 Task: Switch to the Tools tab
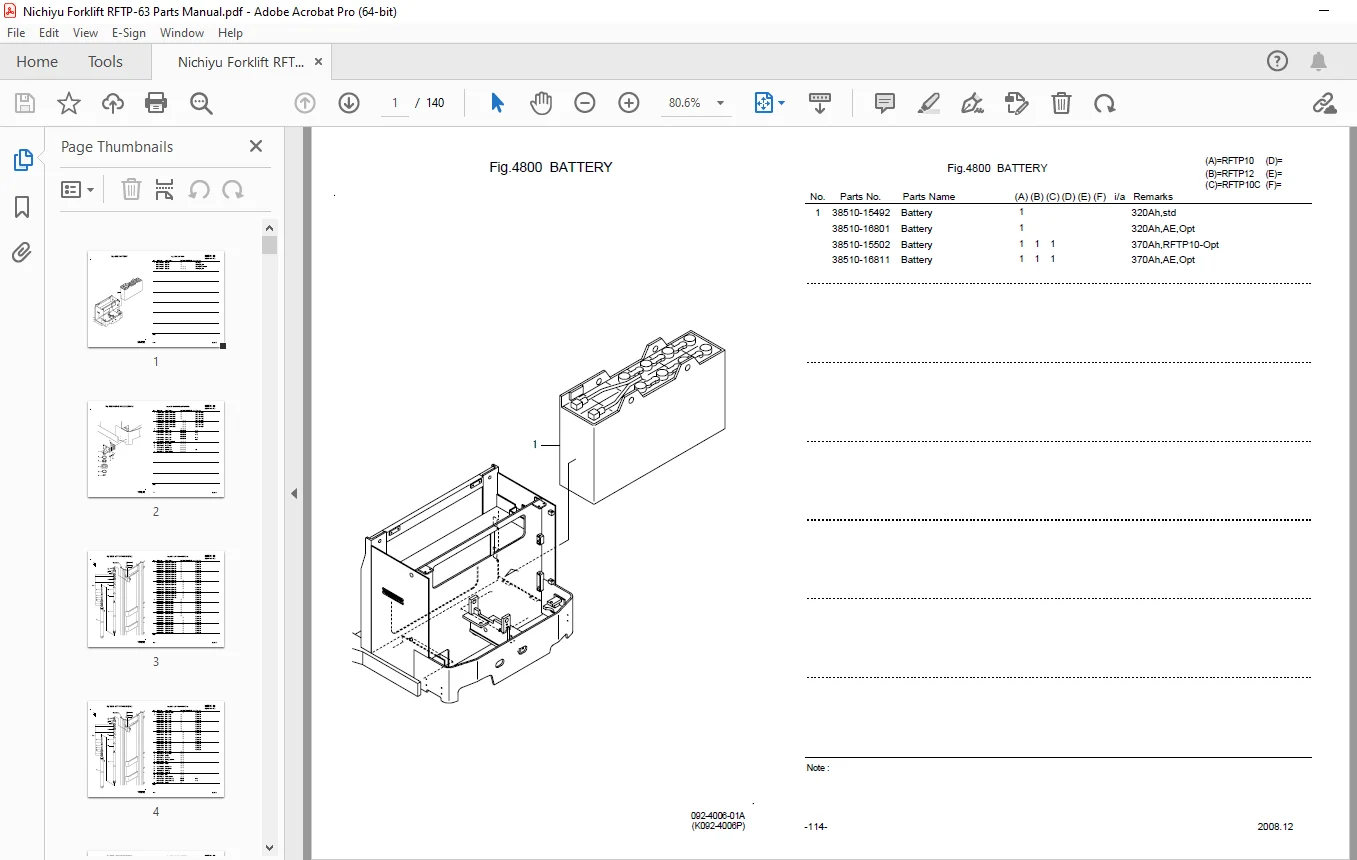[105, 62]
